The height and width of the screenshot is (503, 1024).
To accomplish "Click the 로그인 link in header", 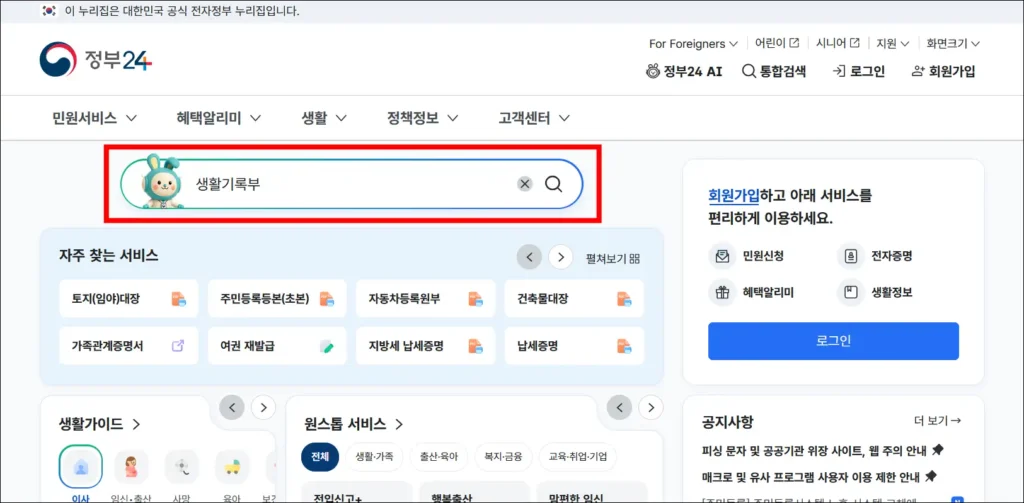I will tap(859, 72).
